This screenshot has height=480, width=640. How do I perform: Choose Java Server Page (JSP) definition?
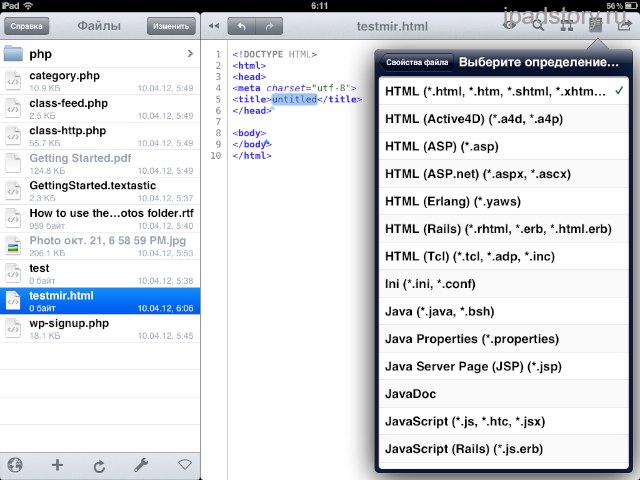504,366
